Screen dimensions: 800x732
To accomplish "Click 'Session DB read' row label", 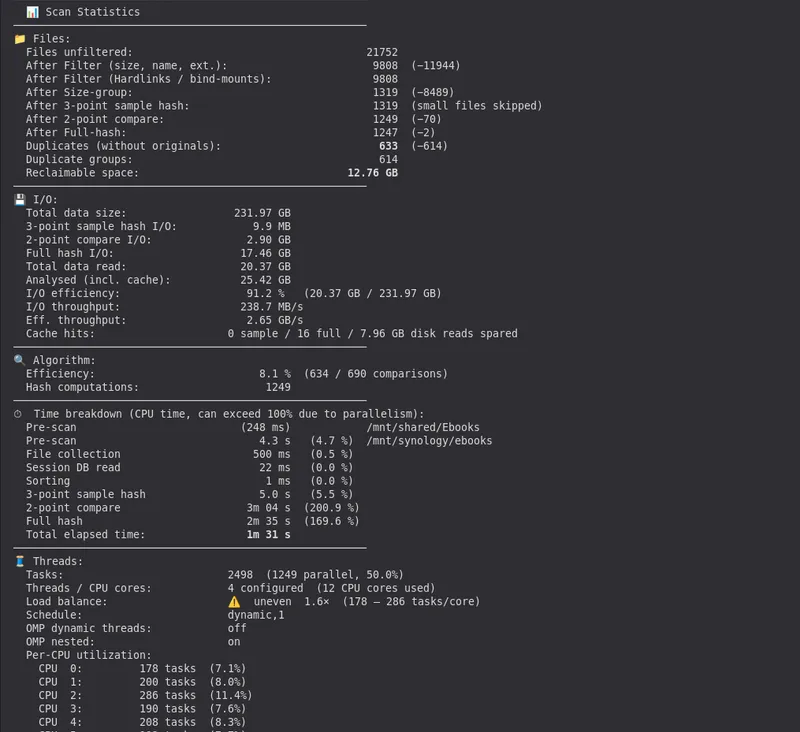I will tap(73, 467).
